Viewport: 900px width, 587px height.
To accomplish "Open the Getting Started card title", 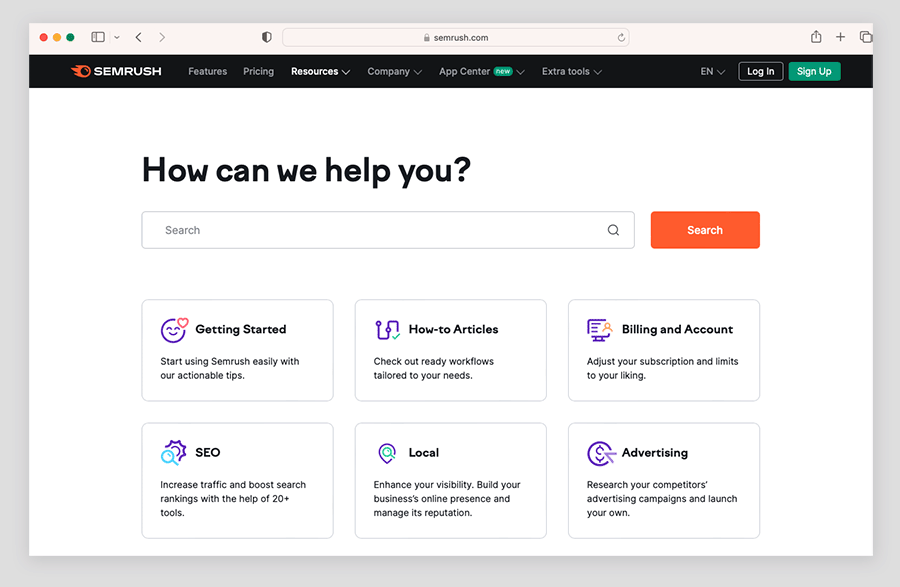I will click(x=240, y=329).
